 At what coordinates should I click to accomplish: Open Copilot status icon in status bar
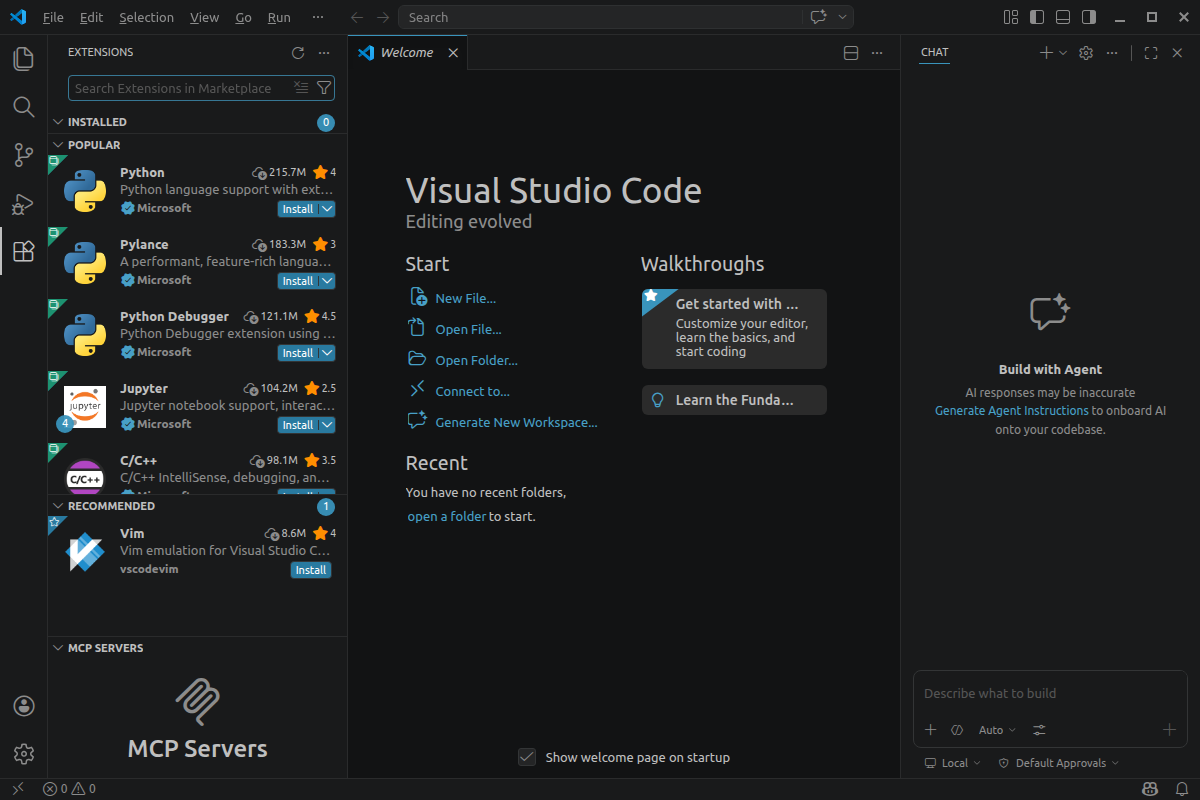(1151, 789)
